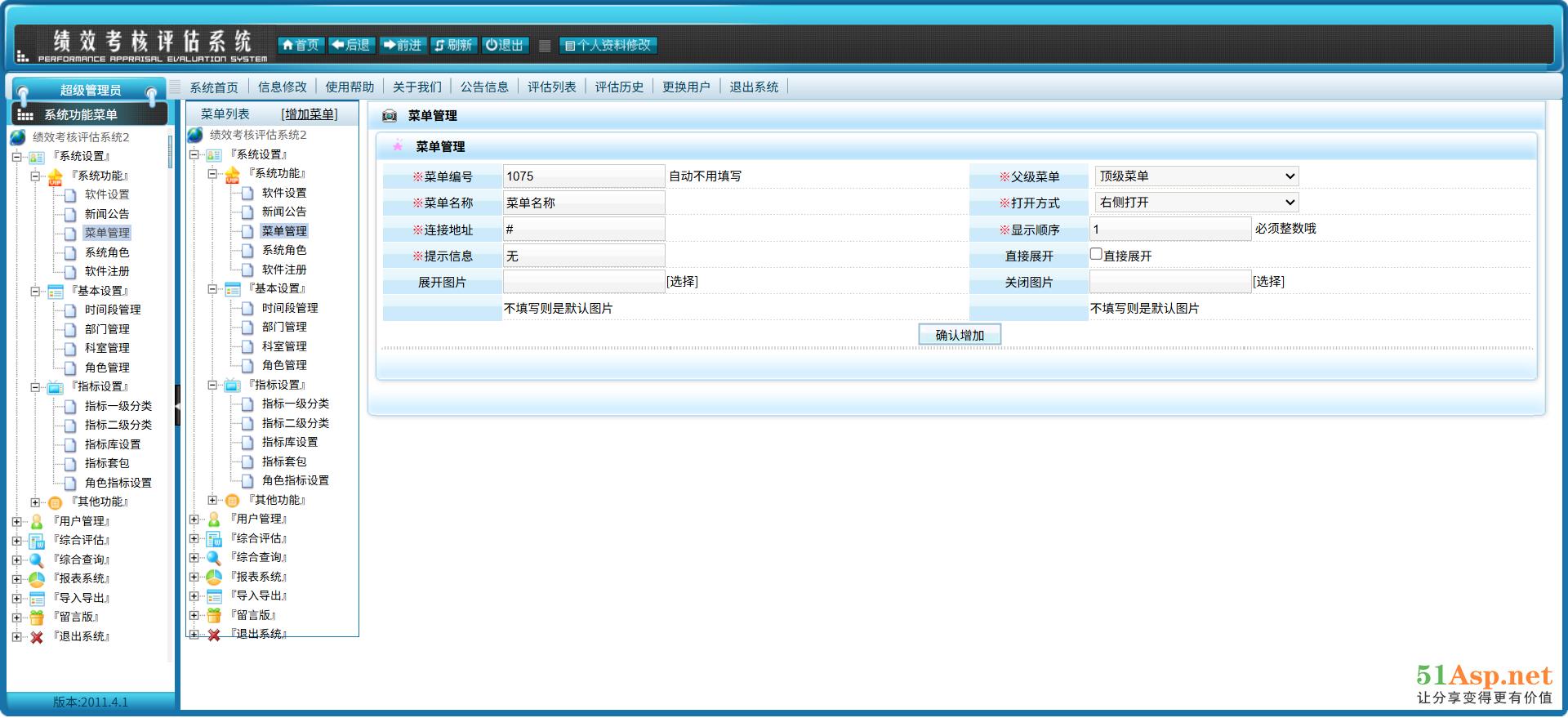
Task: Click the globe icon beside 绩效考核评估系统2 in middle tree
Action: pyautogui.click(x=195, y=135)
